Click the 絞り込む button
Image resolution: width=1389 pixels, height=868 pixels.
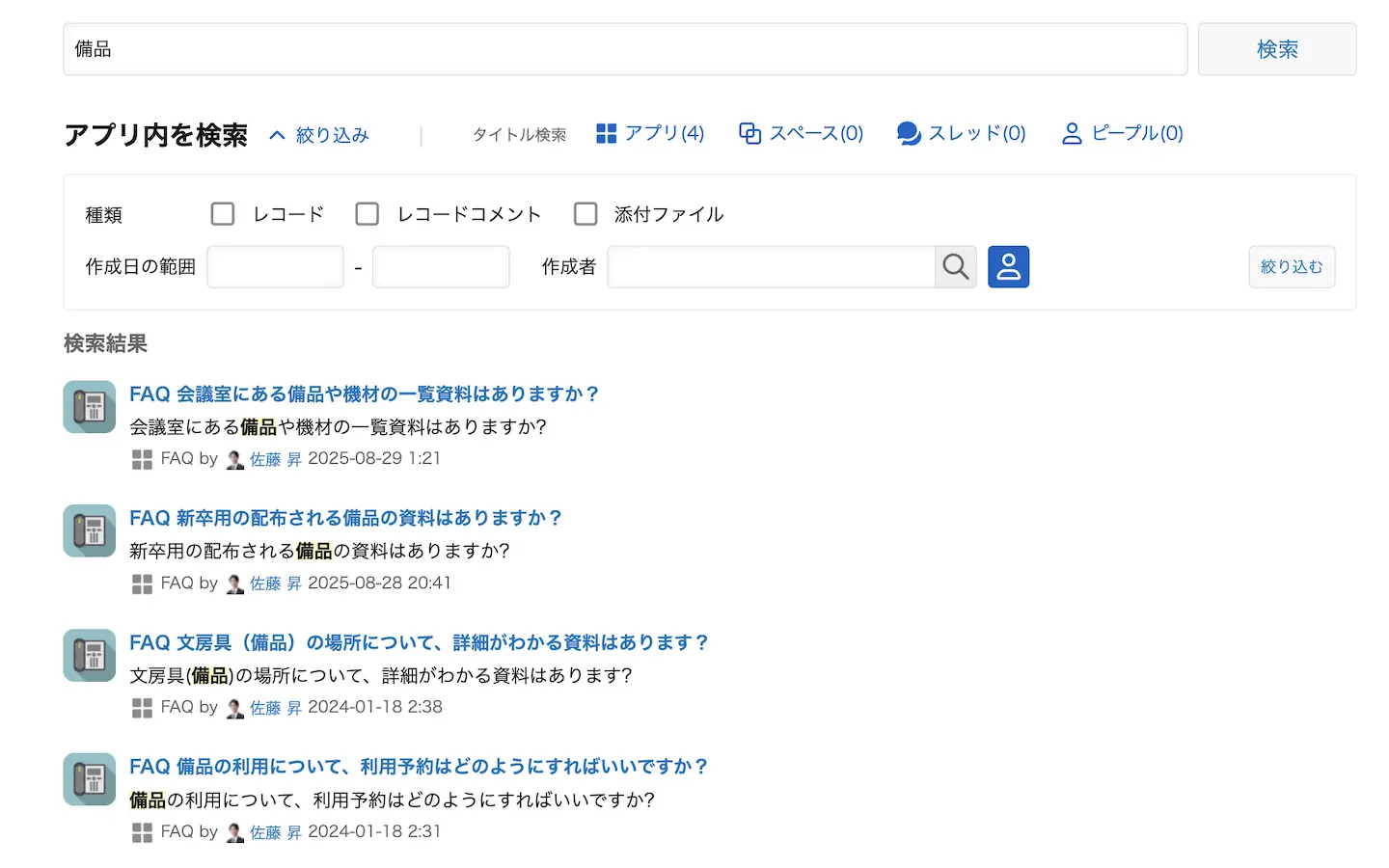(x=1291, y=267)
